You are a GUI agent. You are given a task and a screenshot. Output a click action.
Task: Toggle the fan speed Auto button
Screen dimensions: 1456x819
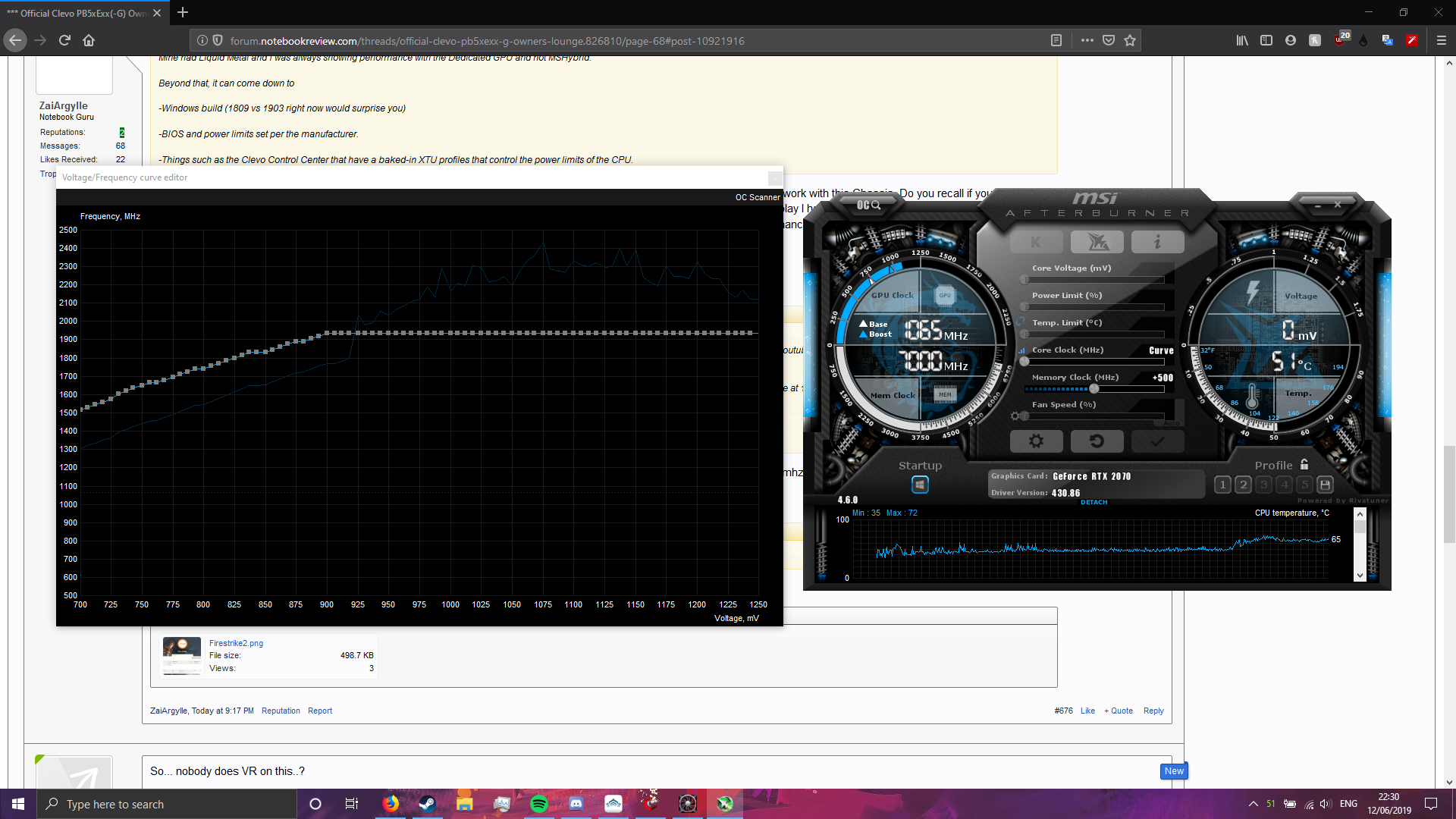click(1171, 423)
